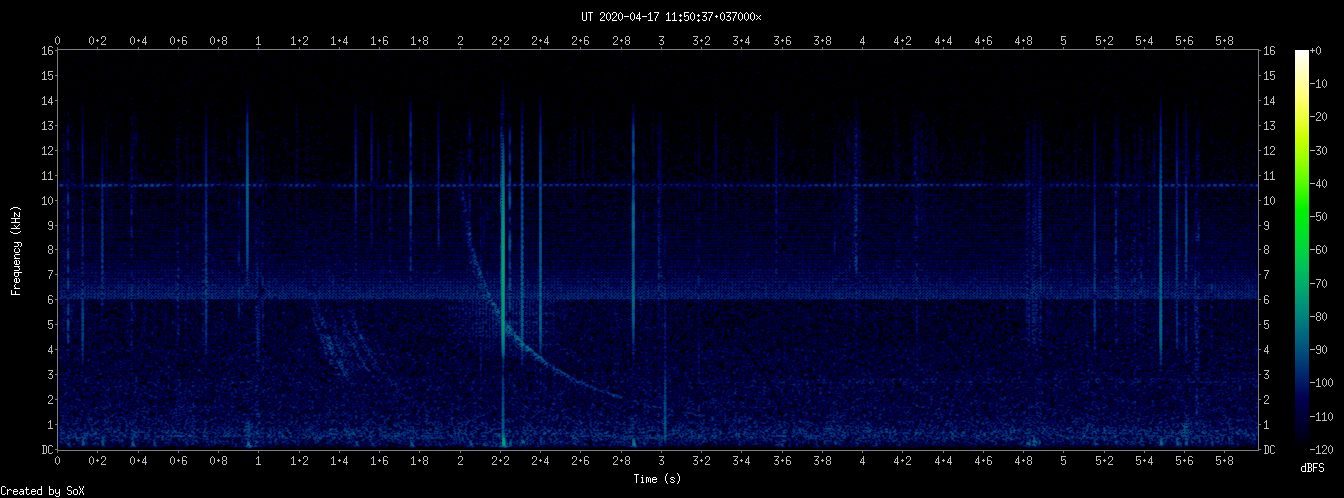Click '5.8' on the top time axis
Image resolution: width=1344 pixels, height=498 pixels.
(1225, 40)
